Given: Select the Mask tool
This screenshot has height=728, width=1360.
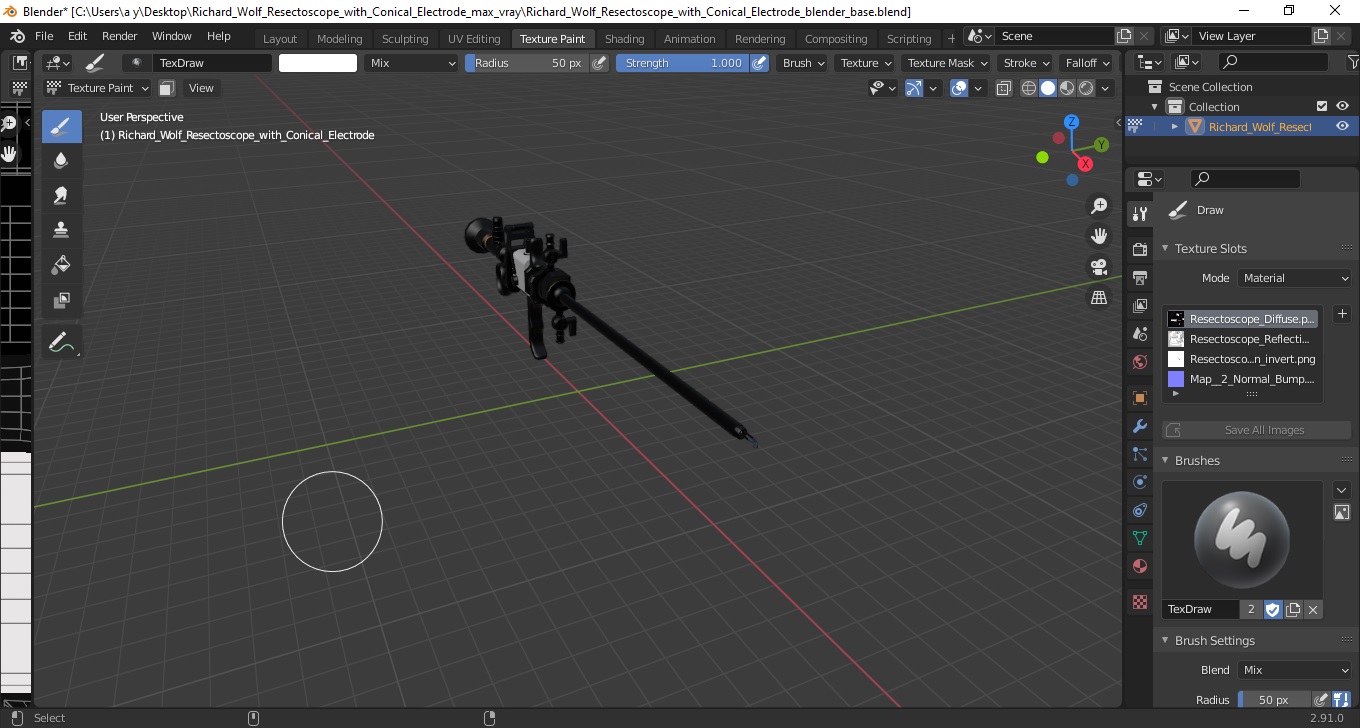Looking at the screenshot, I should [x=61, y=299].
